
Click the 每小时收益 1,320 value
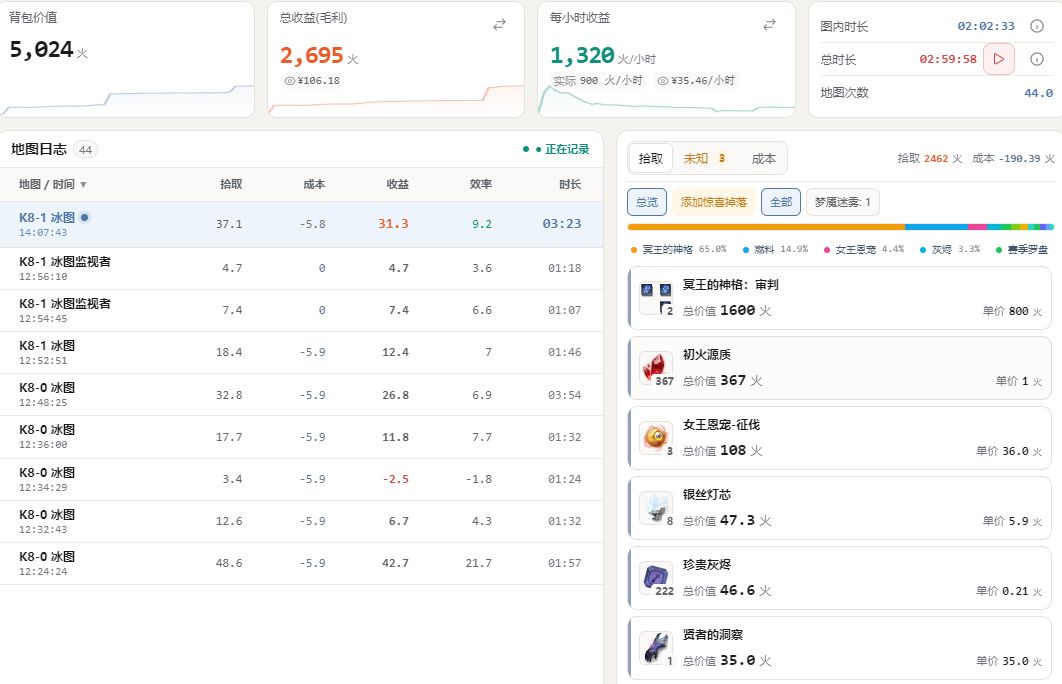click(x=582, y=55)
